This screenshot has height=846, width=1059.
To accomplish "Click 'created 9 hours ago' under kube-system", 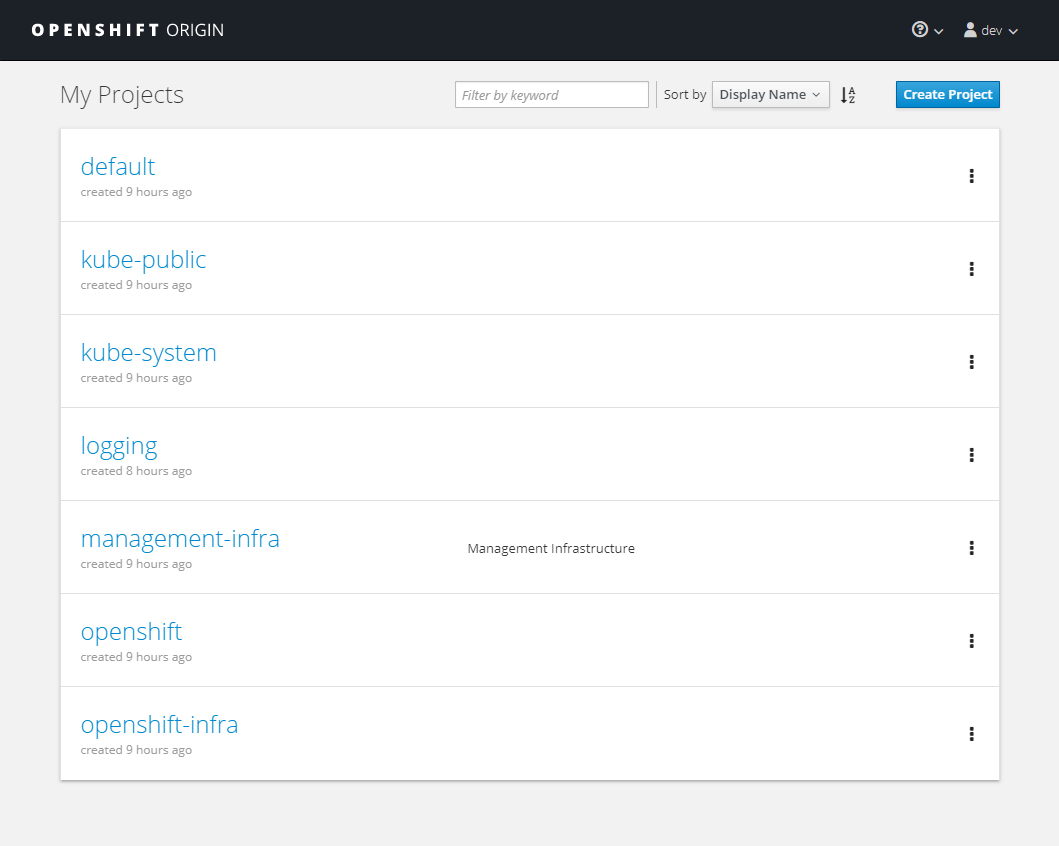I will (136, 378).
